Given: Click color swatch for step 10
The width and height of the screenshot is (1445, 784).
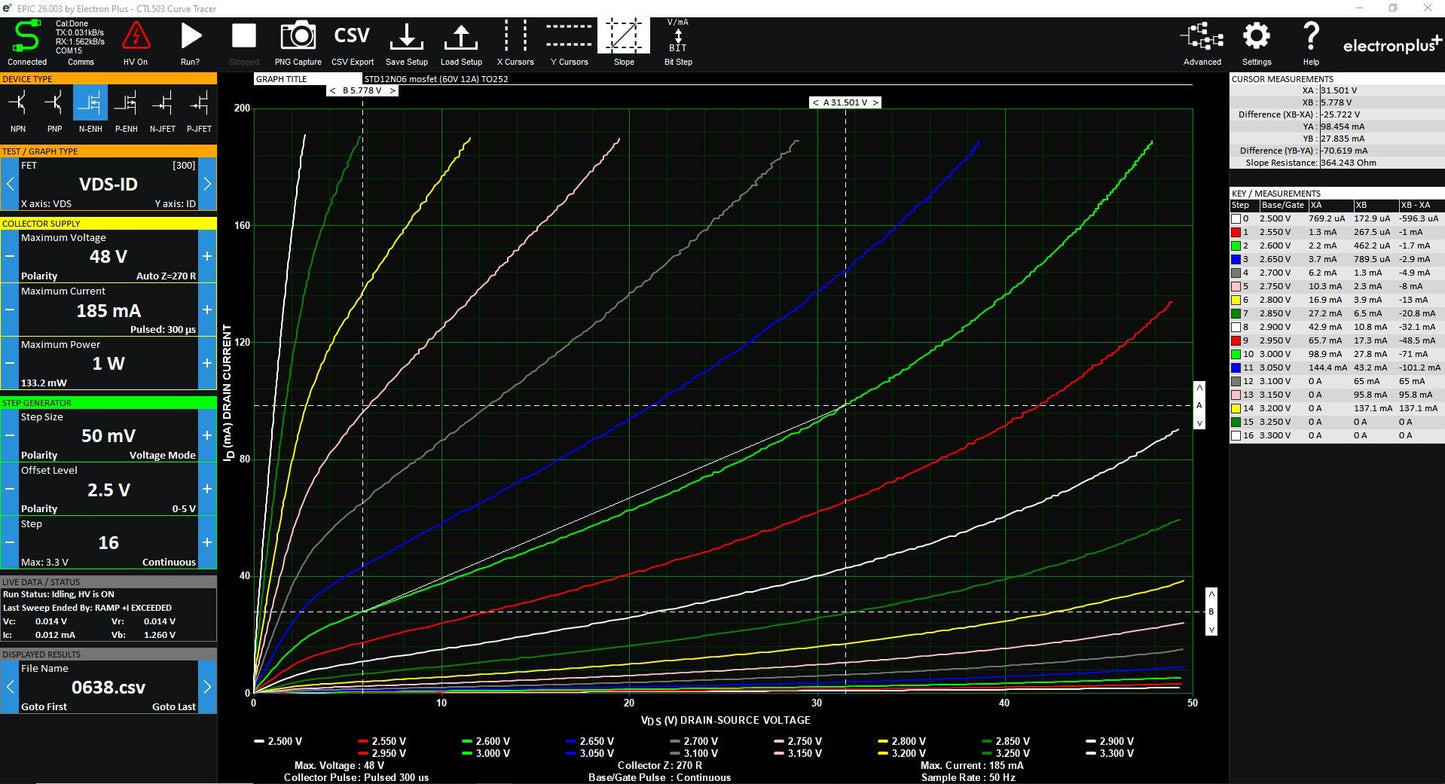Looking at the screenshot, I should click(1237, 354).
